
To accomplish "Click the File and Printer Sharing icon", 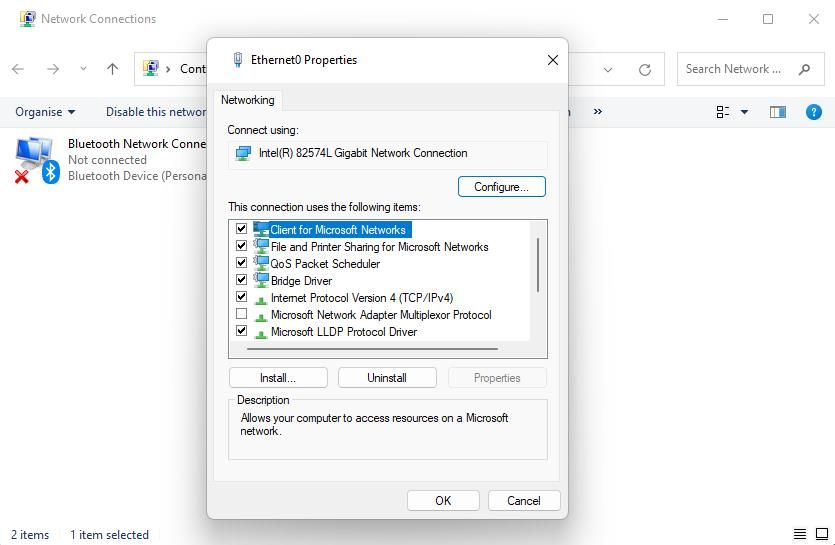I will coord(261,246).
